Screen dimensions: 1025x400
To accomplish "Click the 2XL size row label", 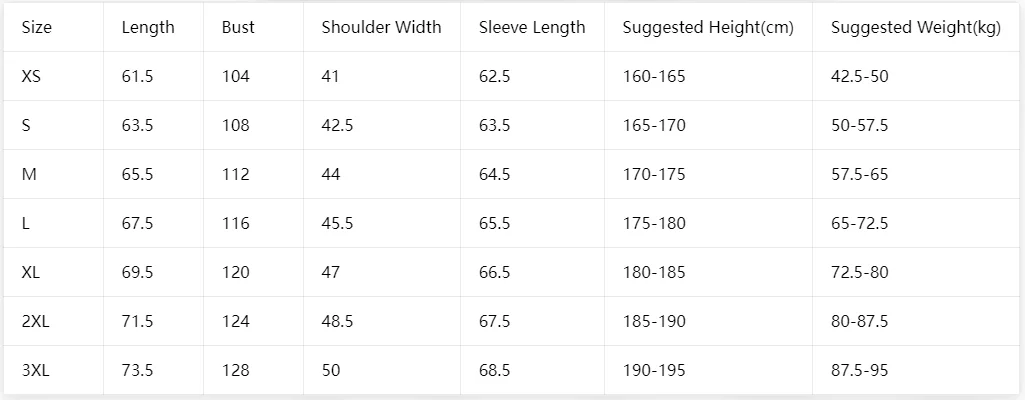I will (36, 322).
